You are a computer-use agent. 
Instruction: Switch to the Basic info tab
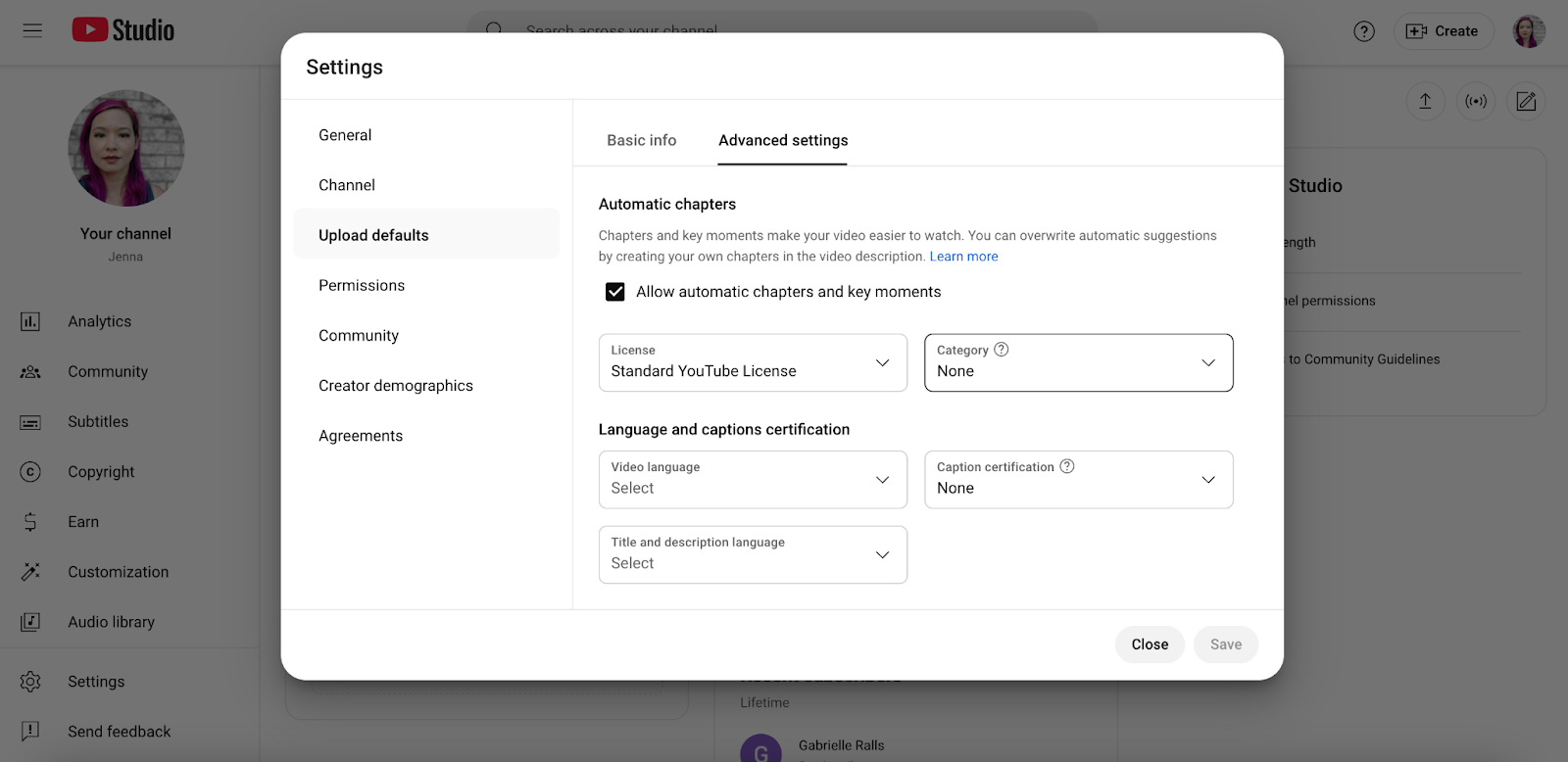pos(642,140)
